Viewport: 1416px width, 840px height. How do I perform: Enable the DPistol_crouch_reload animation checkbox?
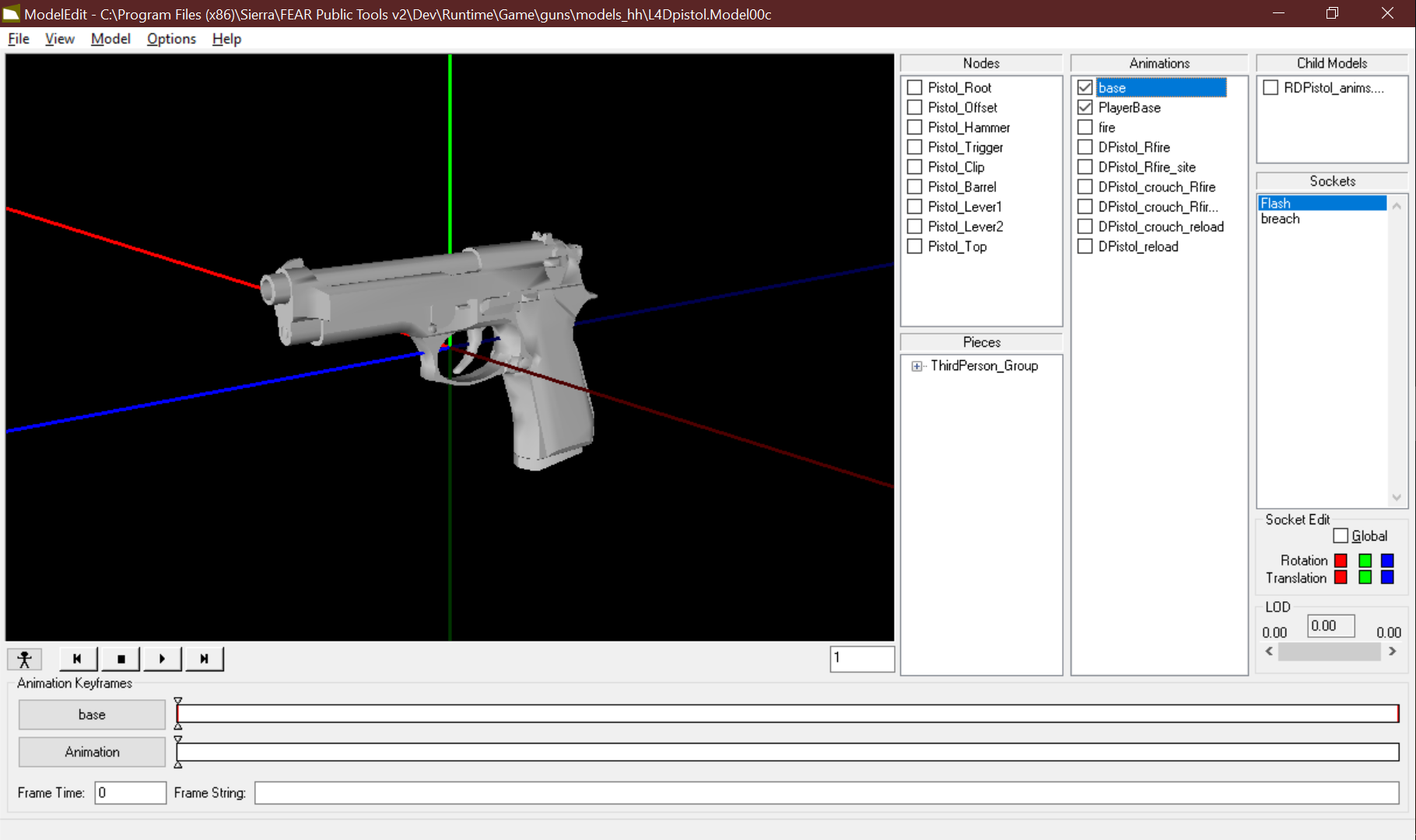pyautogui.click(x=1085, y=226)
